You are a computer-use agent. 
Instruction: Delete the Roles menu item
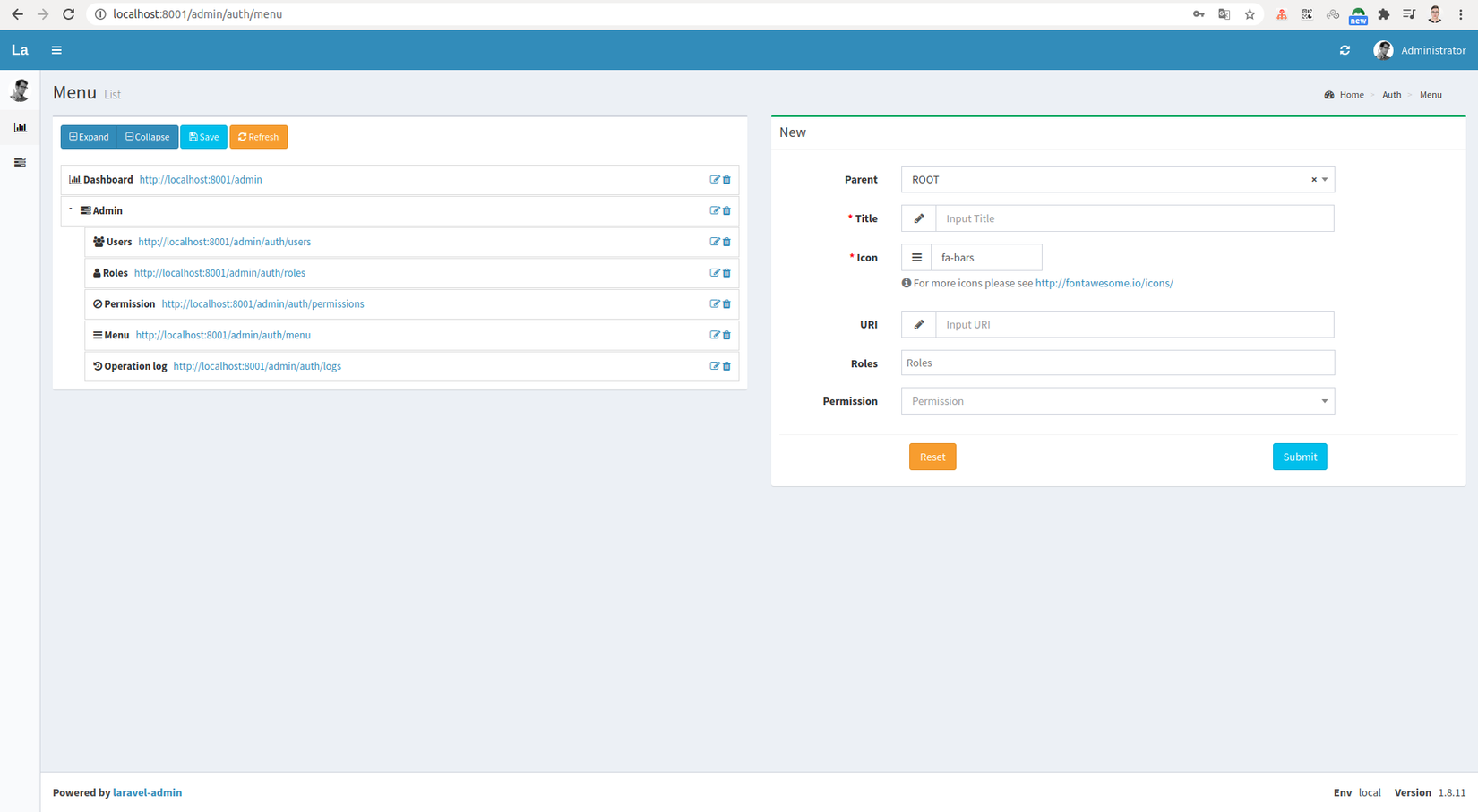(726, 273)
